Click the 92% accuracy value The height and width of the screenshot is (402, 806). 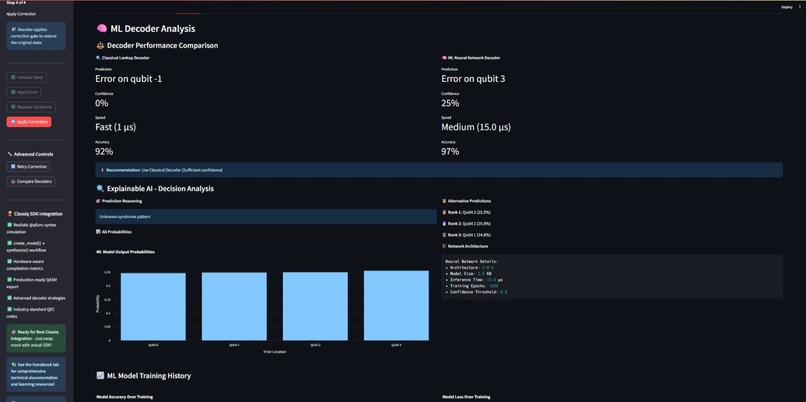[104, 152]
